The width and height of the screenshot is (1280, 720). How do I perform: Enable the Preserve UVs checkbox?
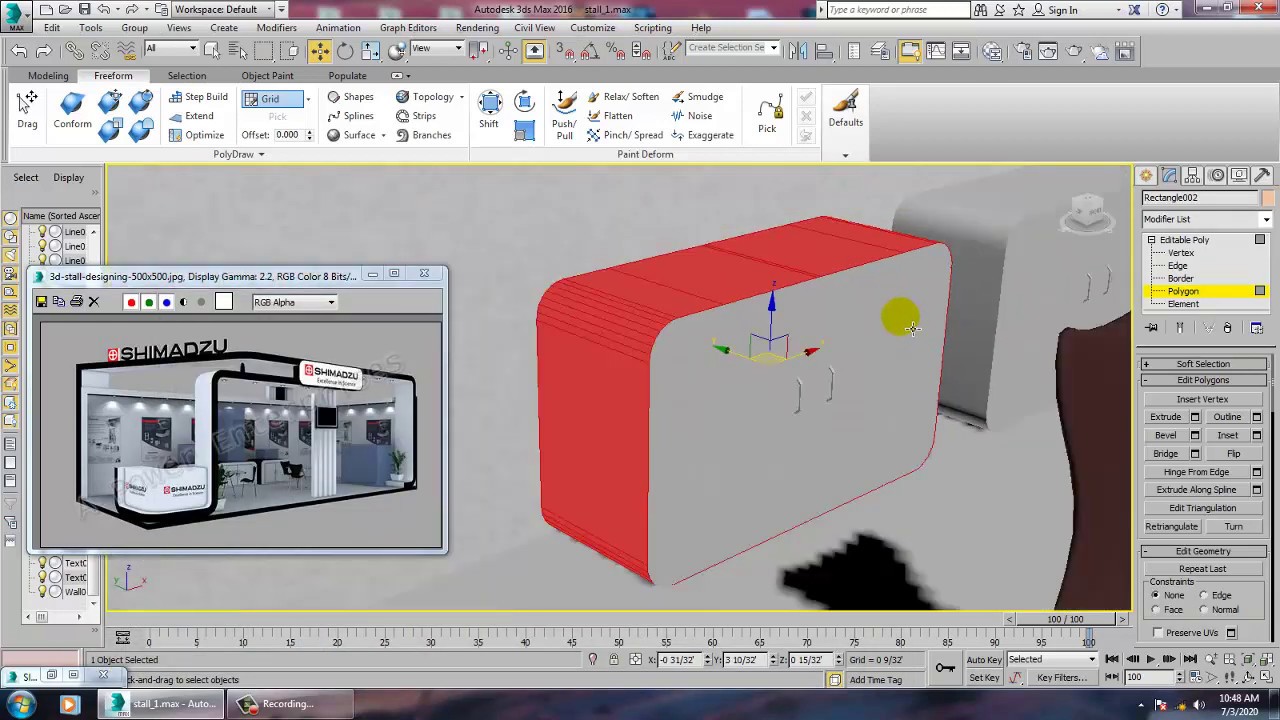[x=1158, y=633]
